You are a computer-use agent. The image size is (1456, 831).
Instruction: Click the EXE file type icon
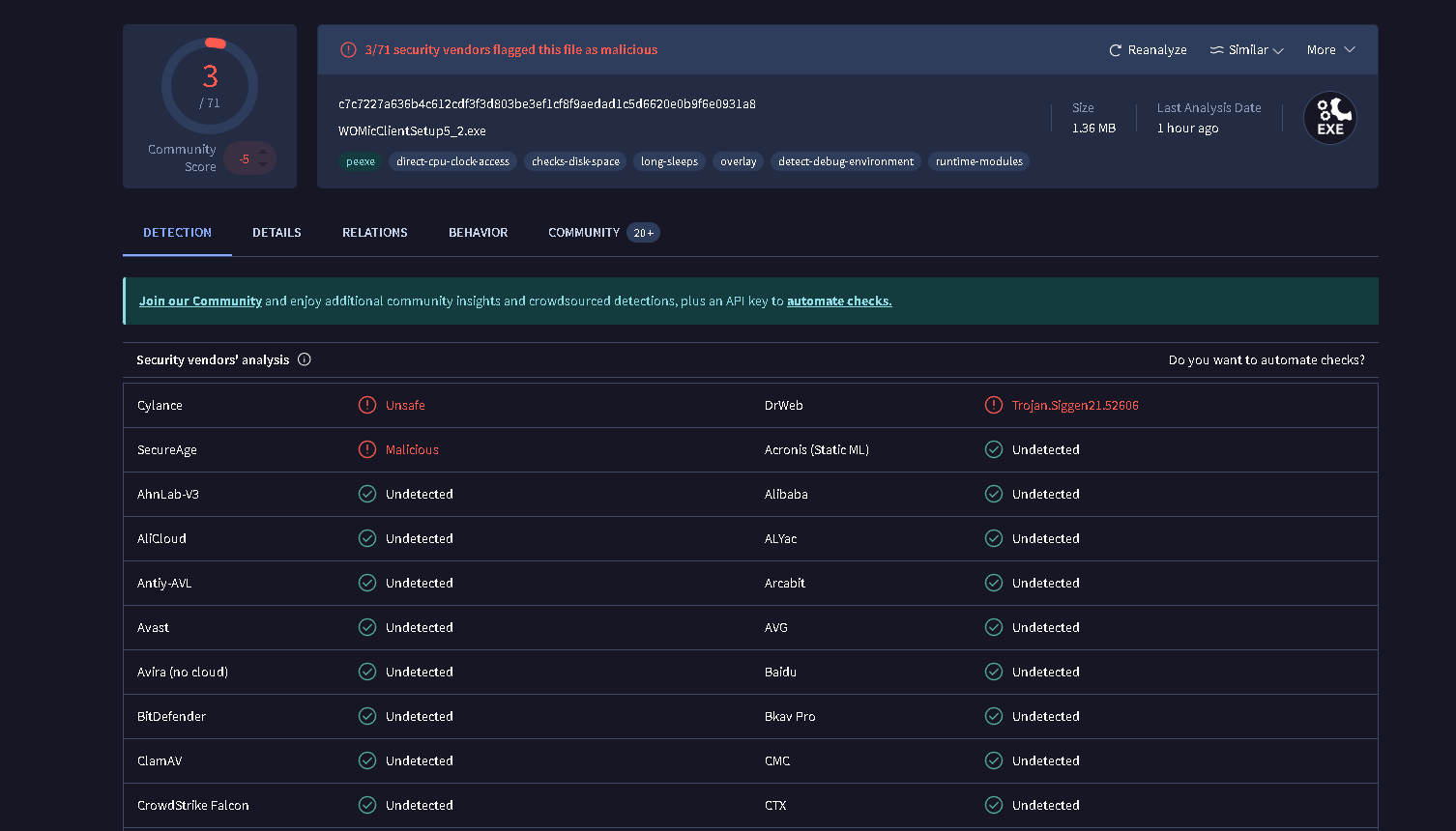pos(1329,118)
